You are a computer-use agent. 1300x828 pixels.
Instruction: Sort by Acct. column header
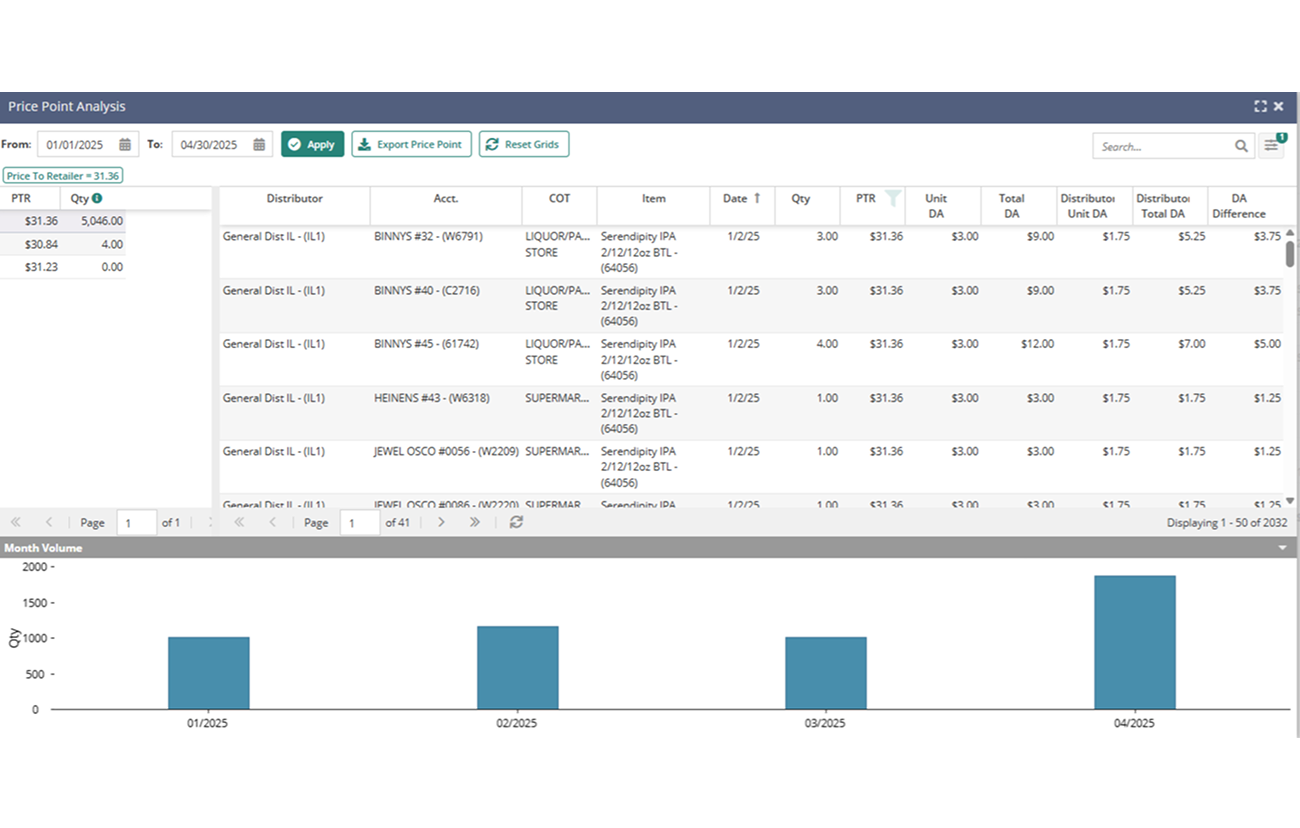pos(446,206)
